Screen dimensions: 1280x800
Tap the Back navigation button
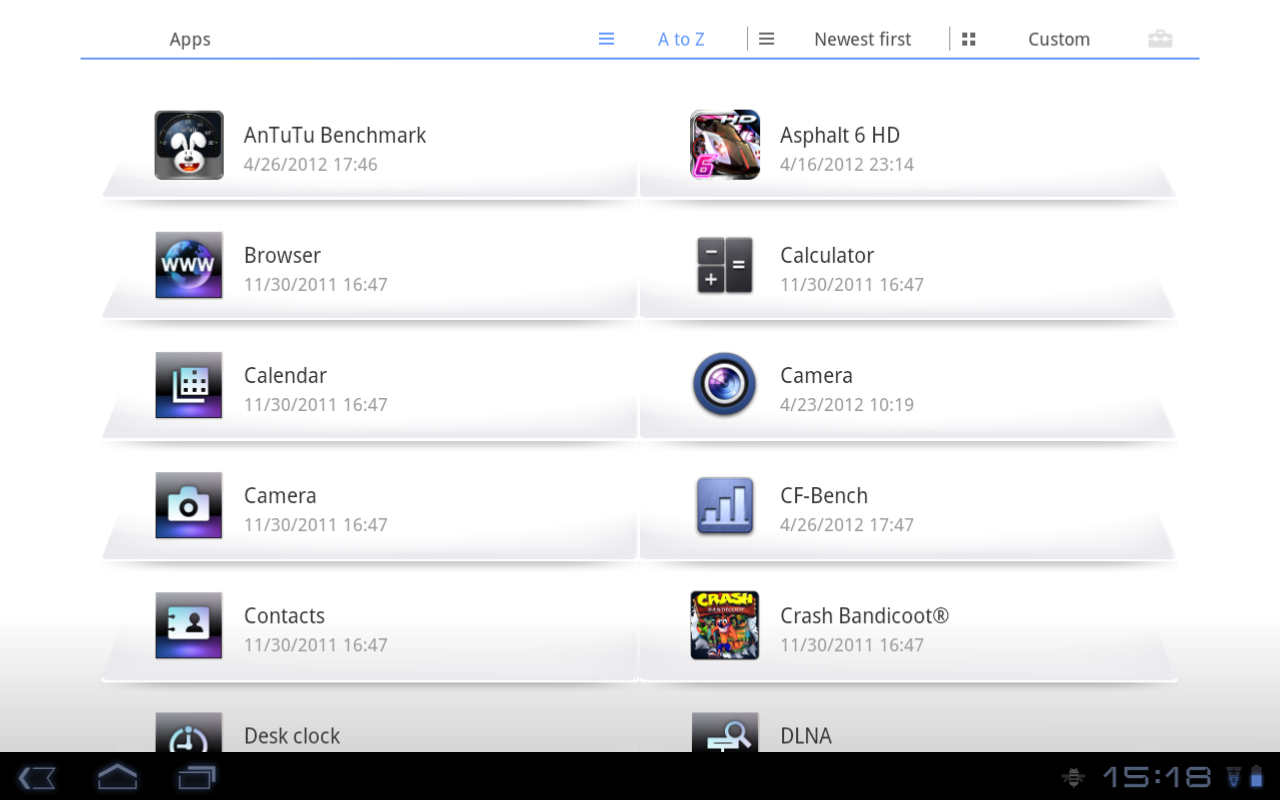click(36, 777)
